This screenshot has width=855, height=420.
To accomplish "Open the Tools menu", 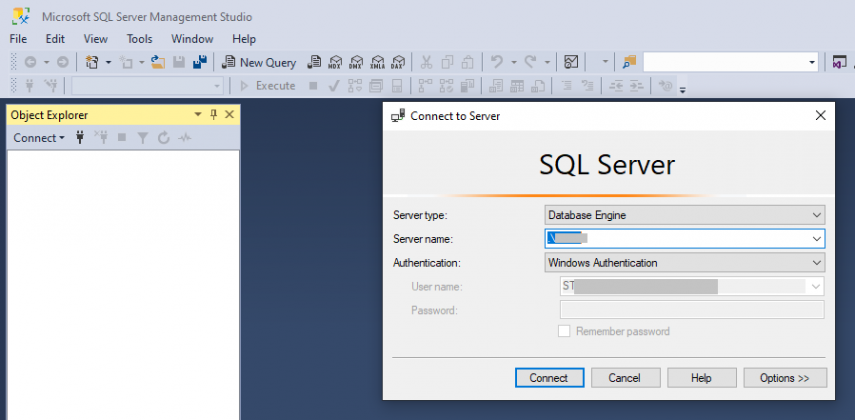I will click(x=139, y=39).
